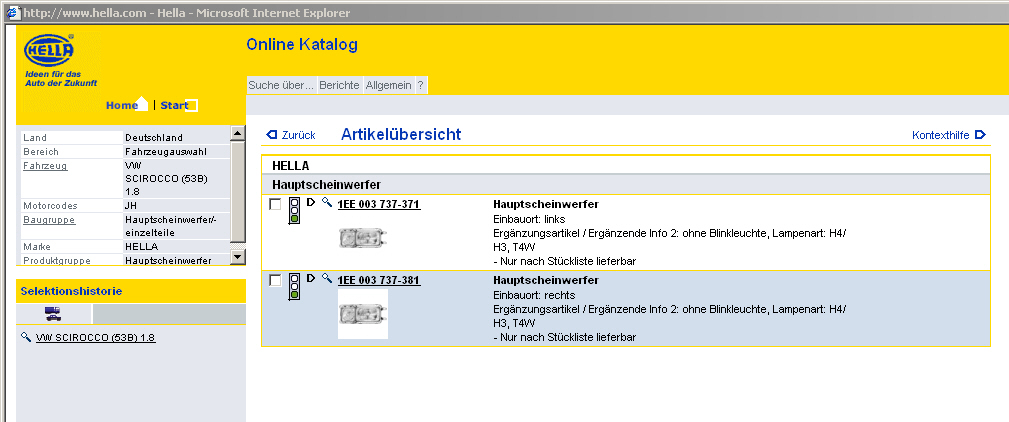Image resolution: width=1009 pixels, height=422 pixels.
Task: Click magnifier icon beside 1EE 003 737-381
Action: (327, 279)
